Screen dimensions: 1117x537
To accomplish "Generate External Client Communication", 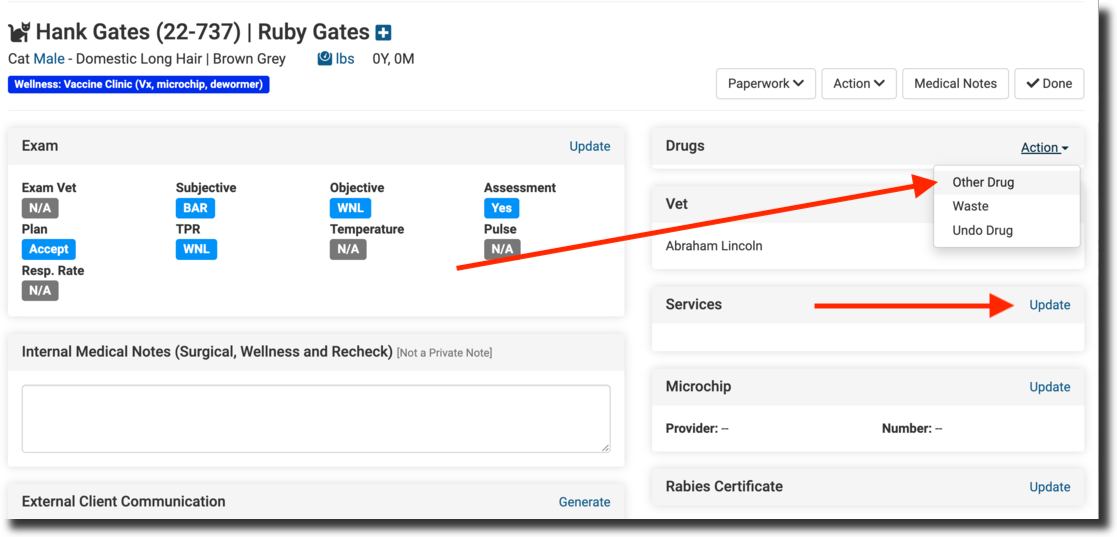I will click(x=584, y=502).
